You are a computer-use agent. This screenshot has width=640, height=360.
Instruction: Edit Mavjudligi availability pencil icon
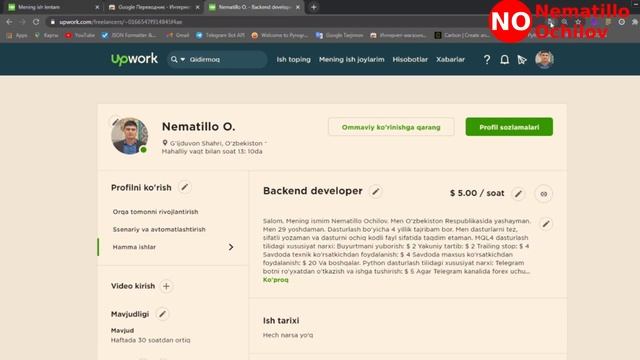162,314
